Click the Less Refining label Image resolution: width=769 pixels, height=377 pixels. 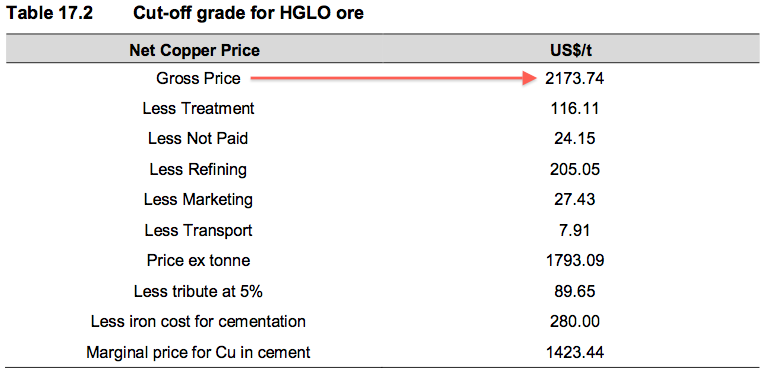pos(198,170)
